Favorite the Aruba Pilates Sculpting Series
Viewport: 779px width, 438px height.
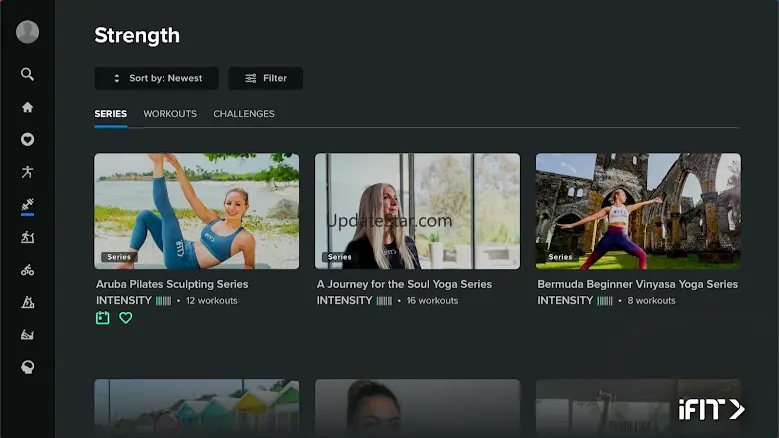pos(126,318)
